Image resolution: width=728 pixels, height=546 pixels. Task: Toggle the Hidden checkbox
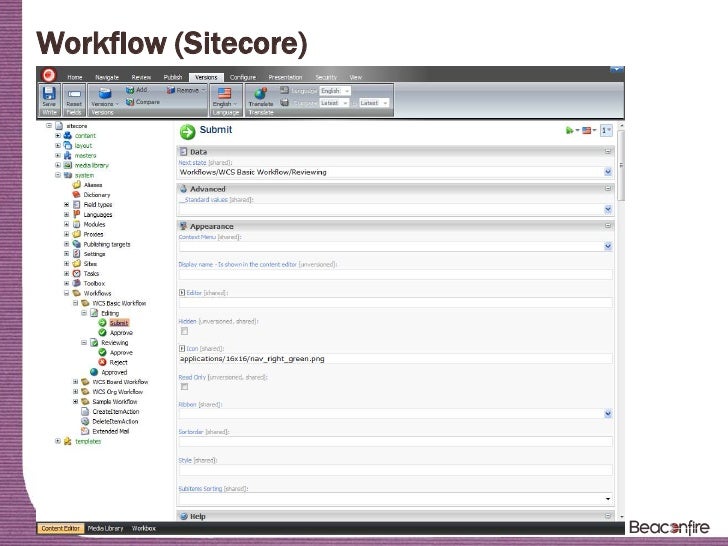pyautogui.click(x=185, y=331)
